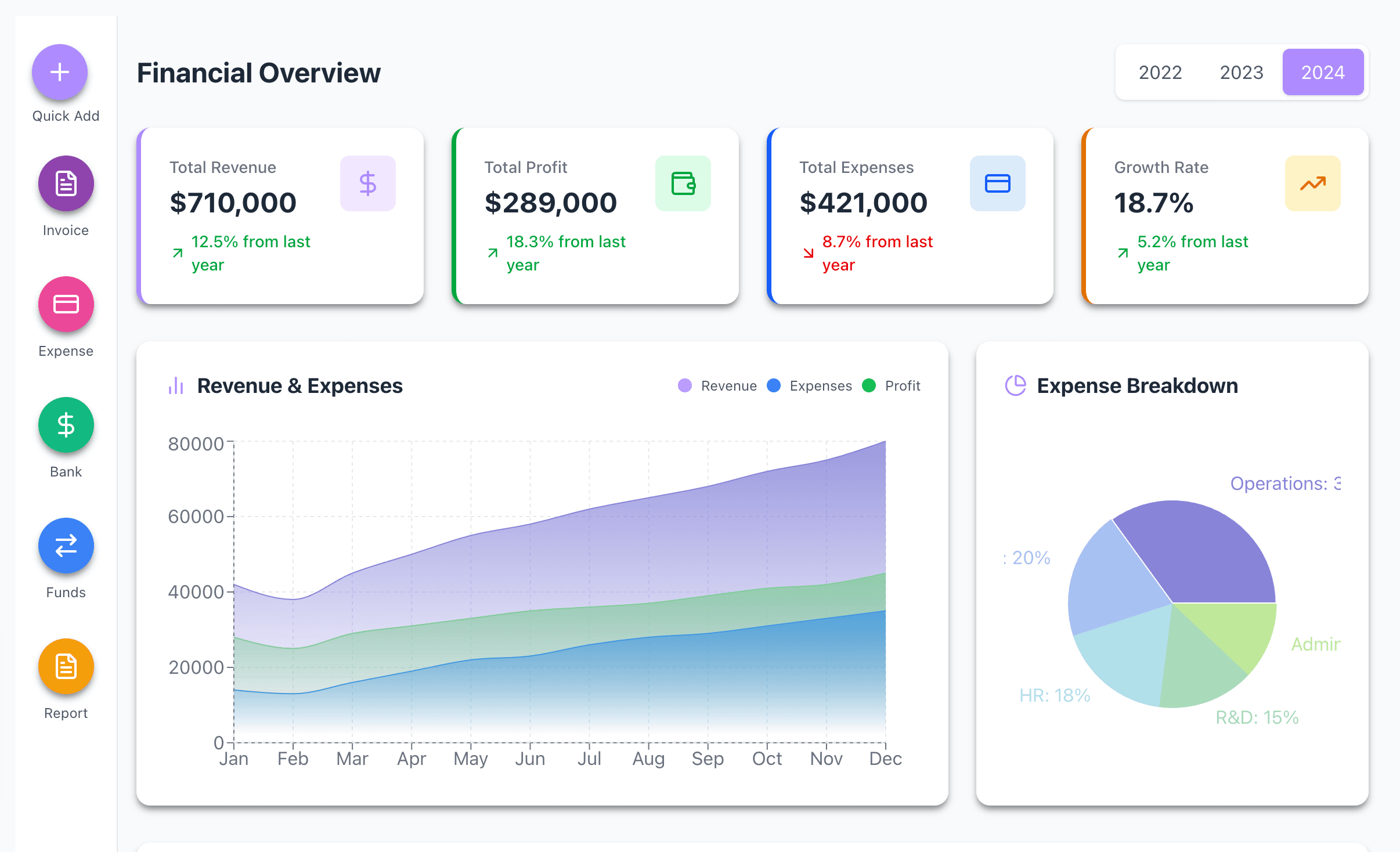Select the 2023 year tab
1400x852 pixels.
pyautogui.click(x=1241, y=73)
